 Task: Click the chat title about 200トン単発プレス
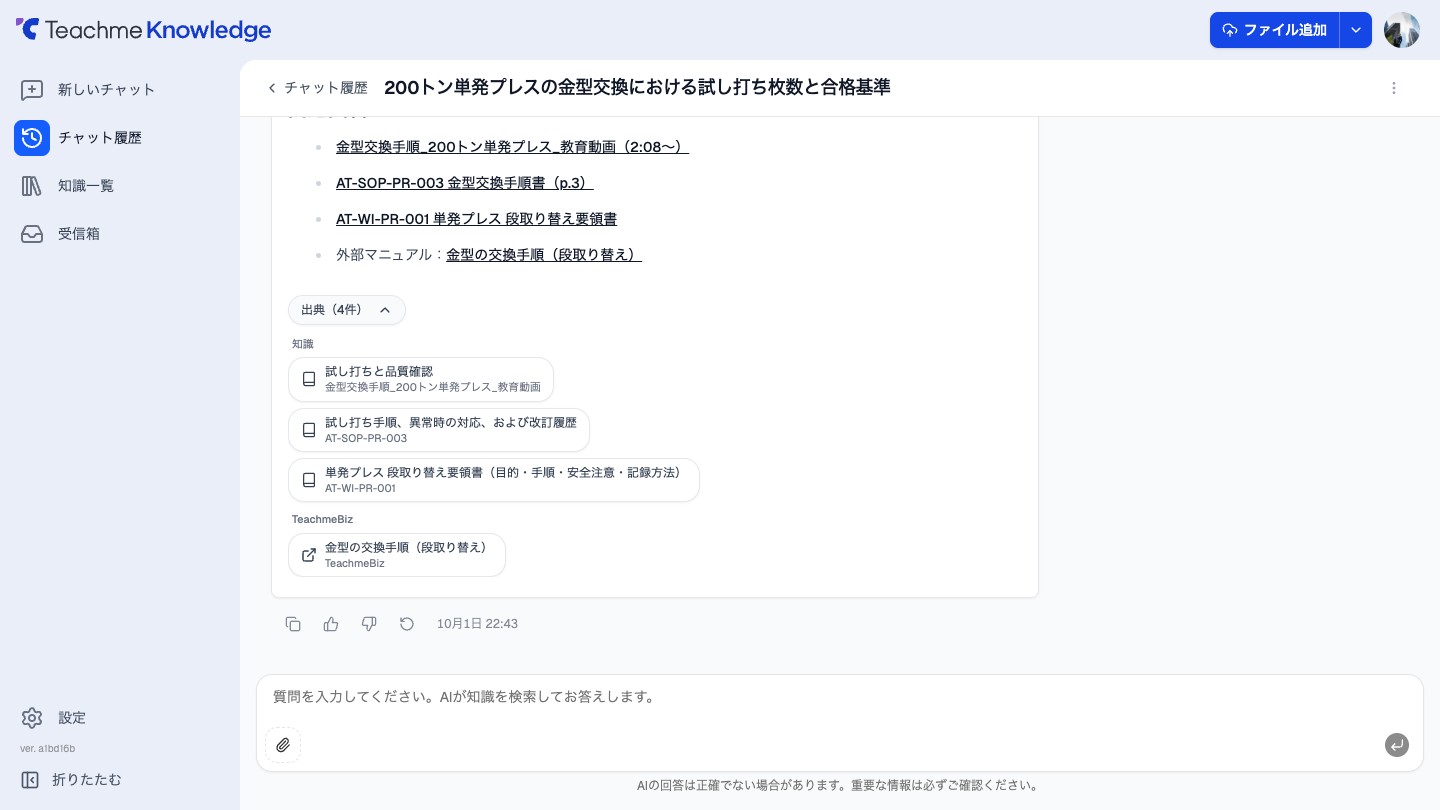(x=637, y=88)
